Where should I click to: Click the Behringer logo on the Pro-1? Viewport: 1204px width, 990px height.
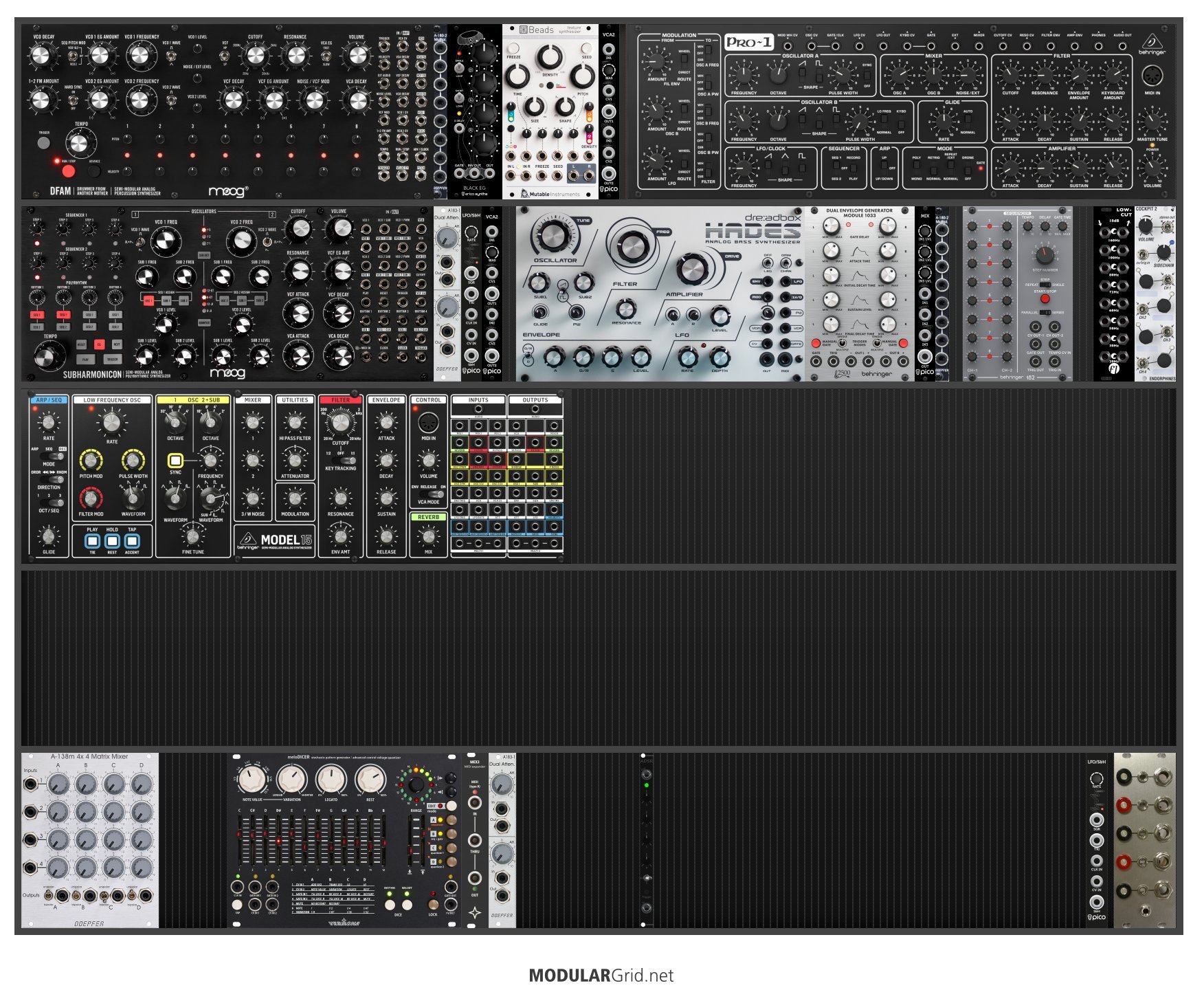pos(1152,43)
